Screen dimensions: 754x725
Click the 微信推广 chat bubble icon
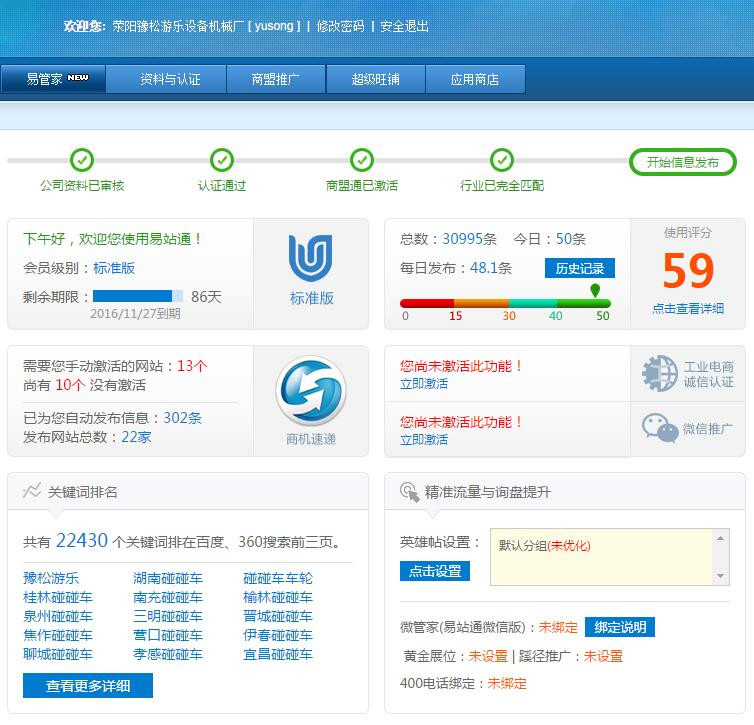[660, 428]
